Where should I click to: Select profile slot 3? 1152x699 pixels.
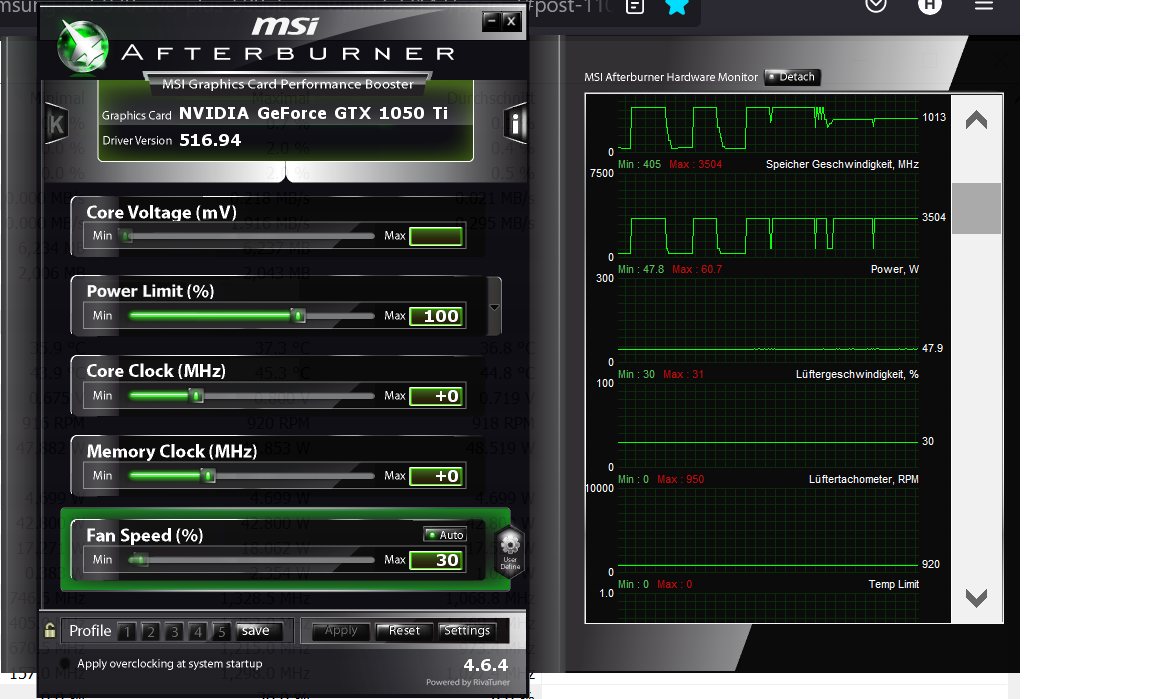(x=174, y=631)
